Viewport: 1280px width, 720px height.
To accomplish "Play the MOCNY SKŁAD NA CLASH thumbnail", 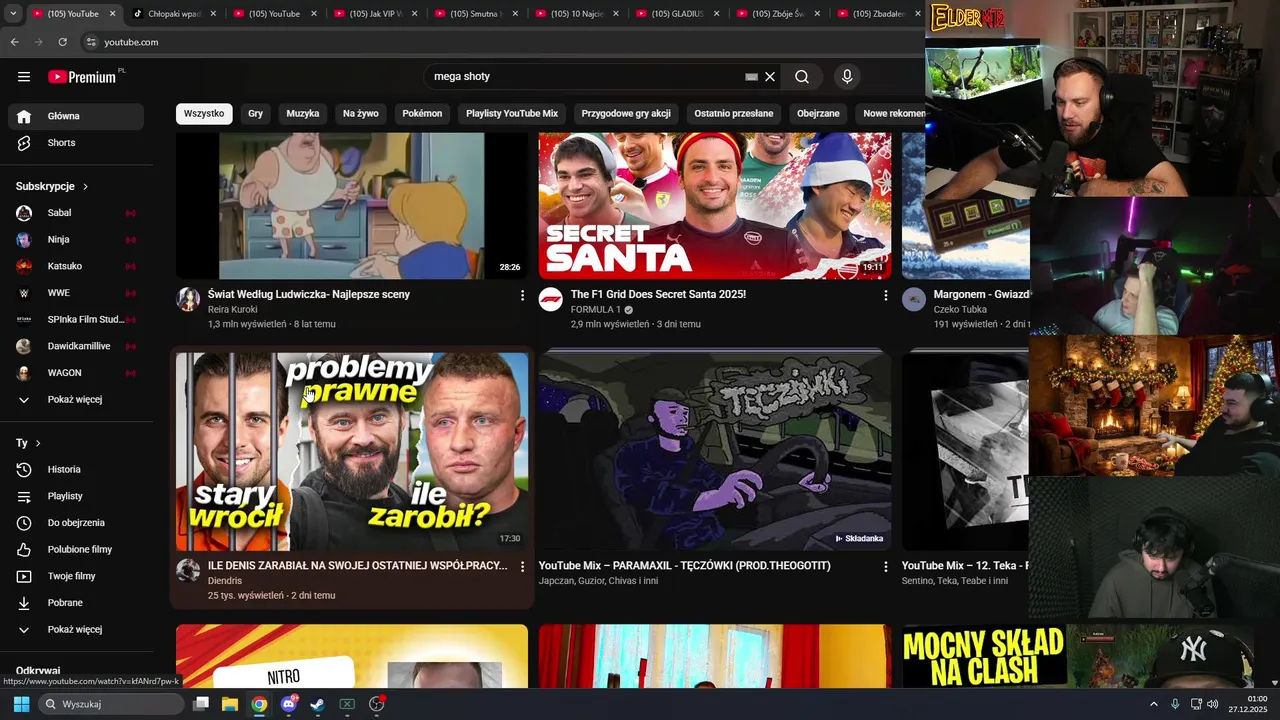I will point(1078,656).
